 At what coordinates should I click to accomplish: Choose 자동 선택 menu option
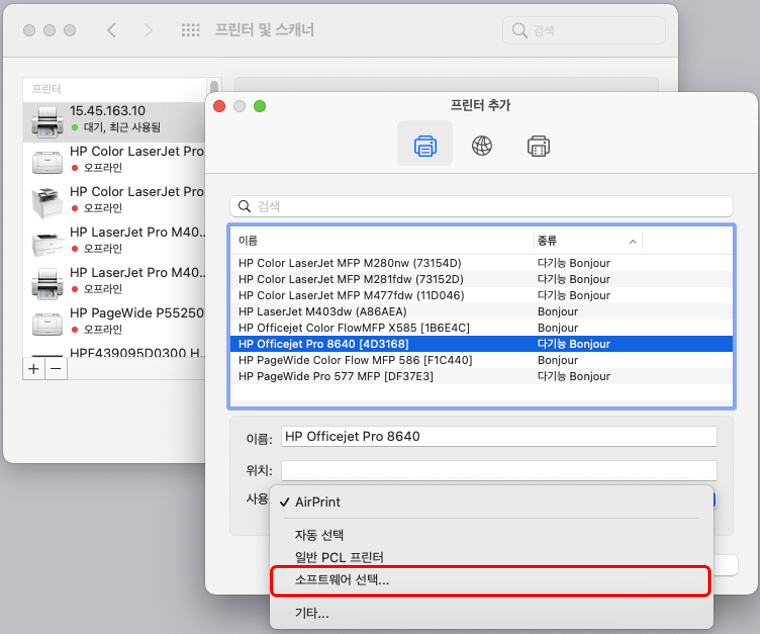(491, 535)
